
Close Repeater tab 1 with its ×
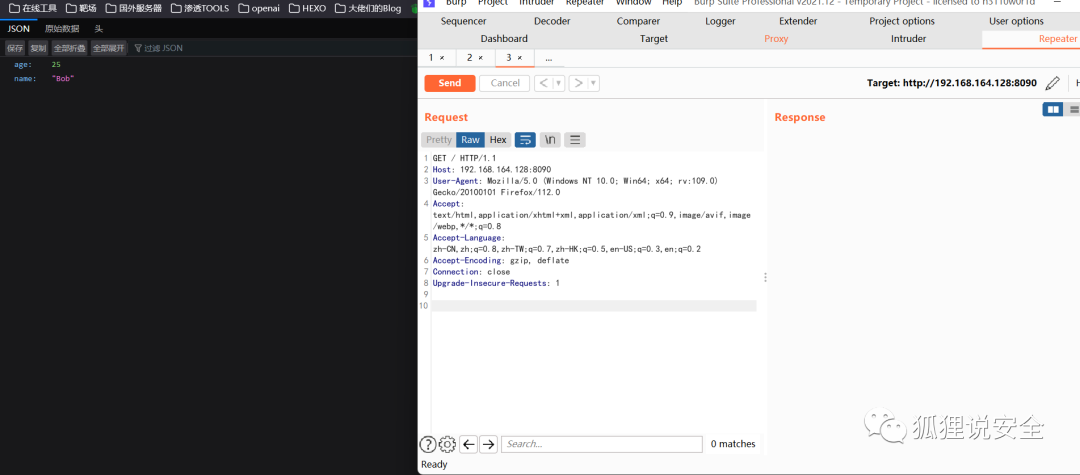[x=442, y=58]
